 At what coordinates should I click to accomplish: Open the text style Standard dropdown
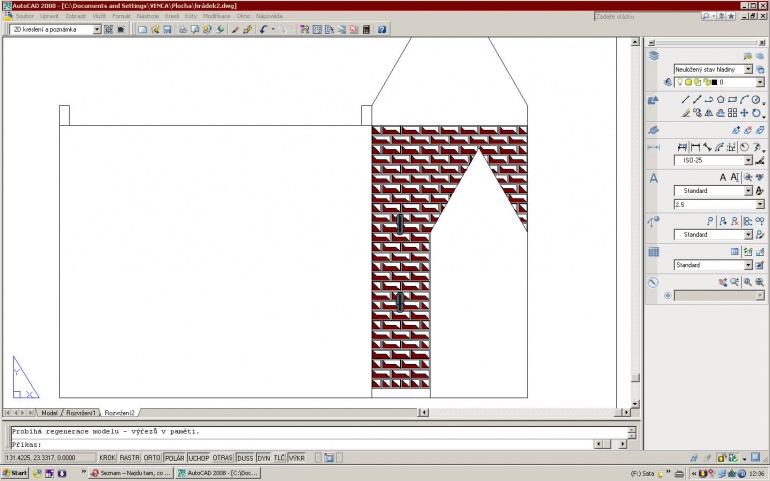(x=713, y=191)
